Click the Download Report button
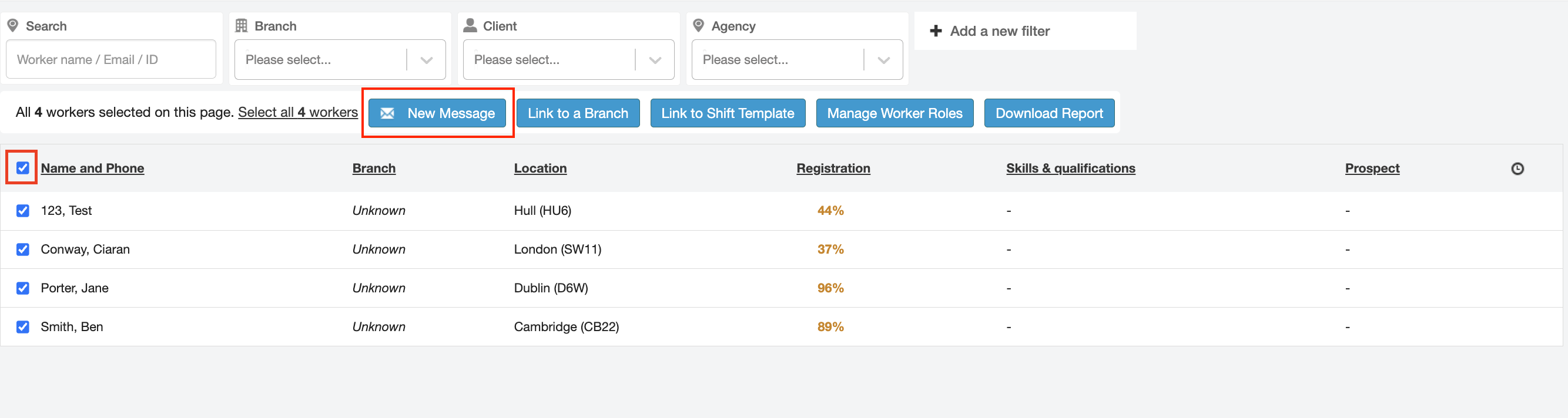 pyautogui.click(x=1049, y=113)
